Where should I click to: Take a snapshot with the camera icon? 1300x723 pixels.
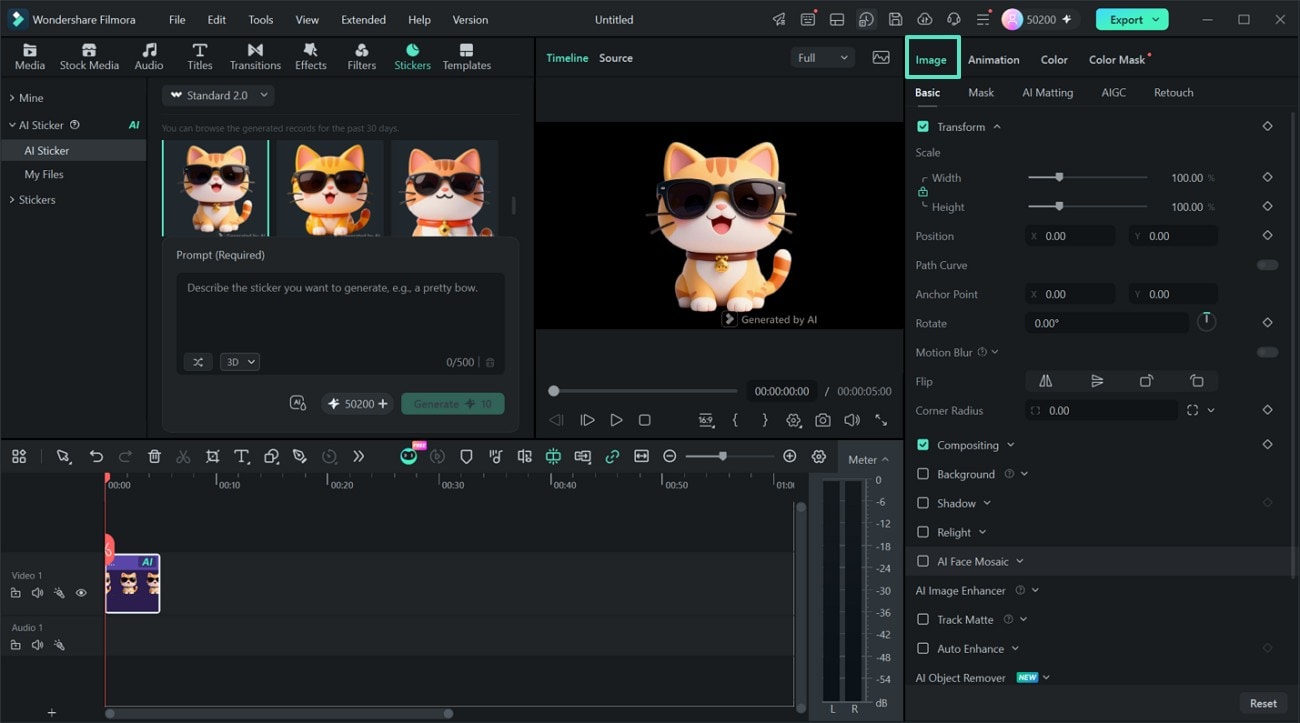[x=822, y=420]
